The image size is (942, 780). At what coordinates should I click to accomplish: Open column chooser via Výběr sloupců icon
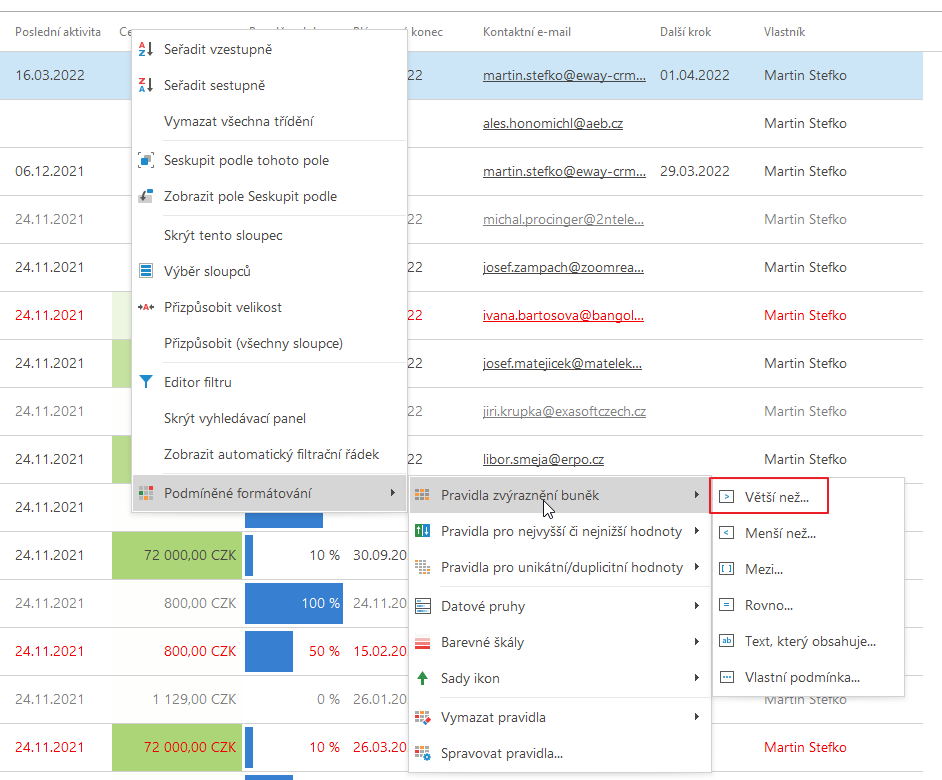[x=146, y=271]
